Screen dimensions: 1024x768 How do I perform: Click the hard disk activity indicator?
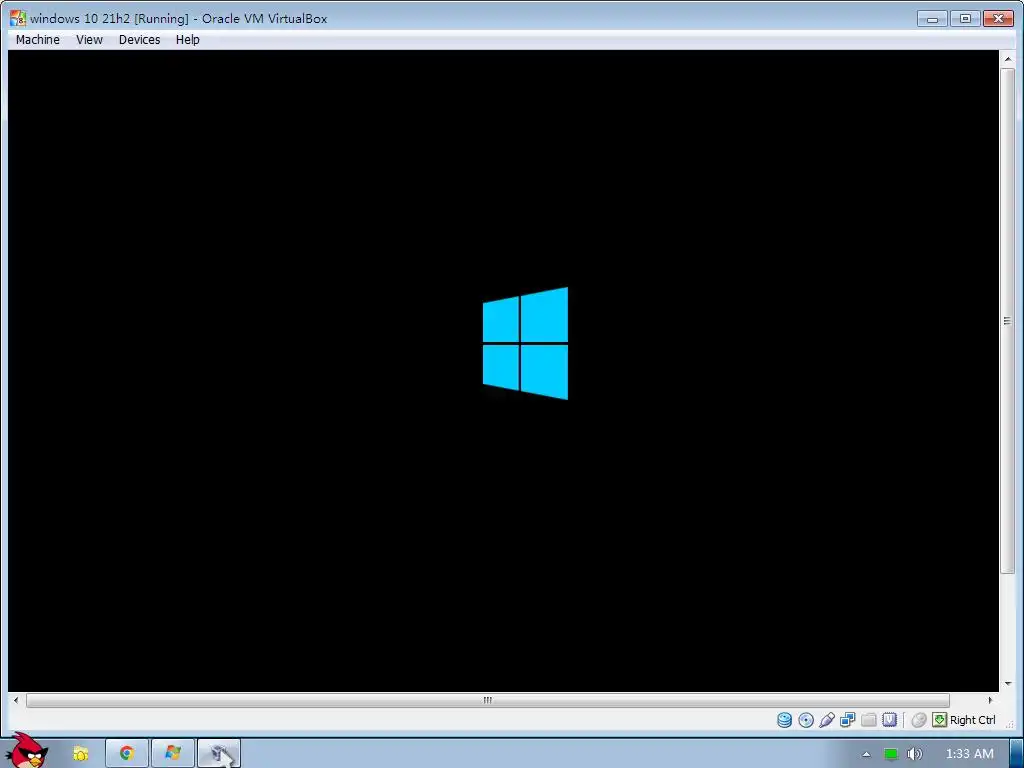784,720
